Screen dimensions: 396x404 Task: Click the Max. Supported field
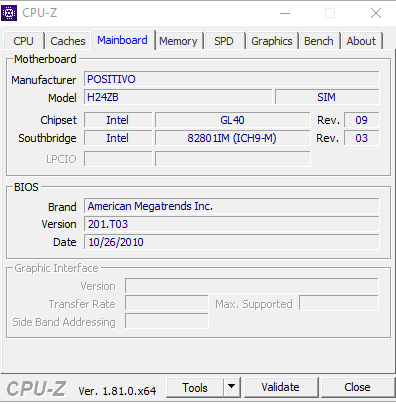(x=339, y=303)
